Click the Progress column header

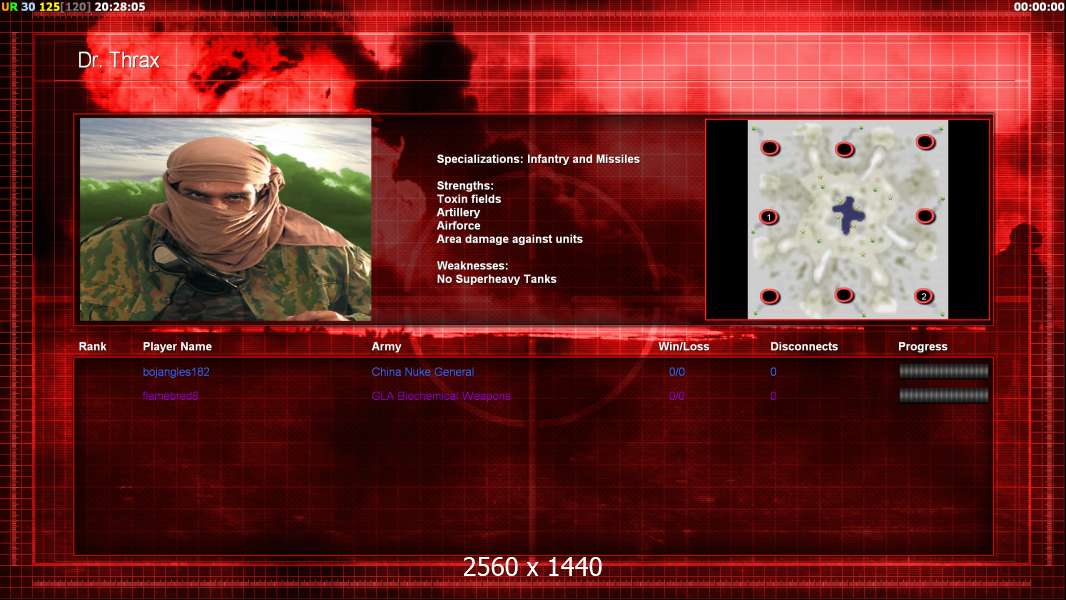[x=923, y=347]
